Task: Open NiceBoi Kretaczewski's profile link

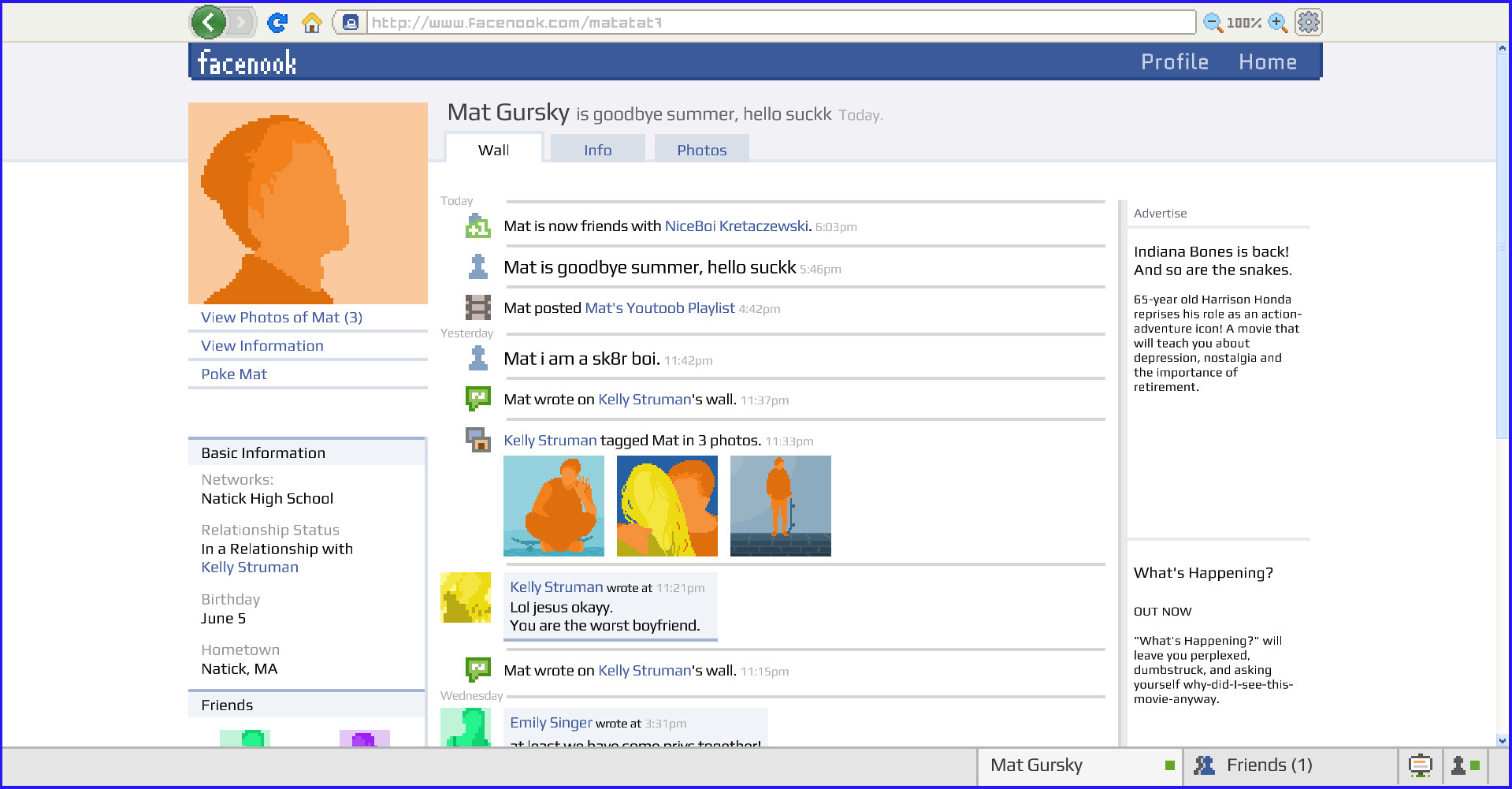Action: click(736, 226)
